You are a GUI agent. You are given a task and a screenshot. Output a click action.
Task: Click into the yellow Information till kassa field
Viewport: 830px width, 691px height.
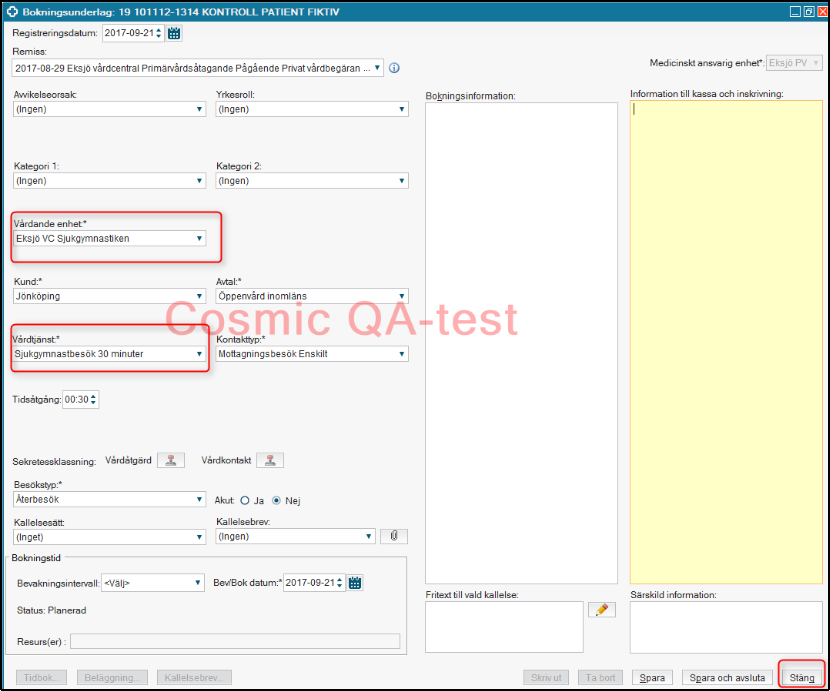coord(726,340)
